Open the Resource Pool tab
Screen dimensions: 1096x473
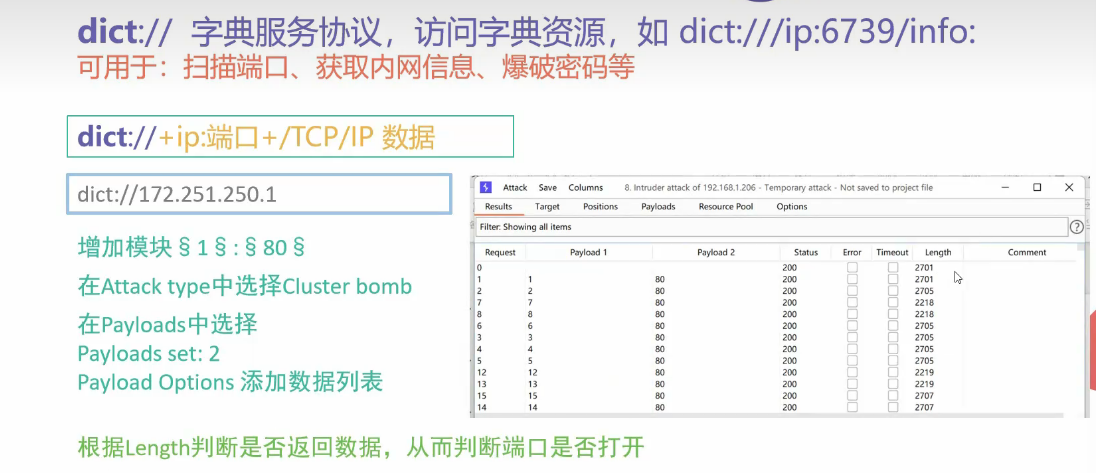click(726, 207)
